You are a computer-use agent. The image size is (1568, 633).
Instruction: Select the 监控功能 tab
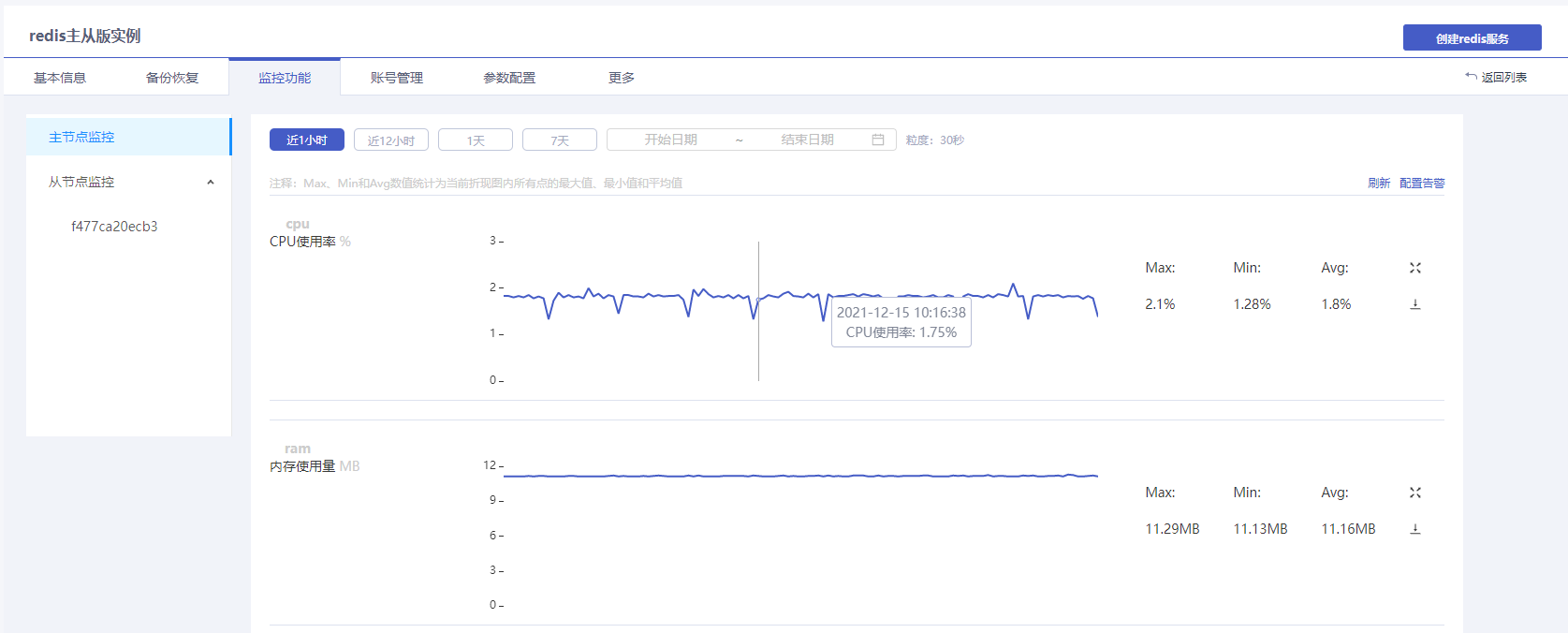(x=285, y=78)
